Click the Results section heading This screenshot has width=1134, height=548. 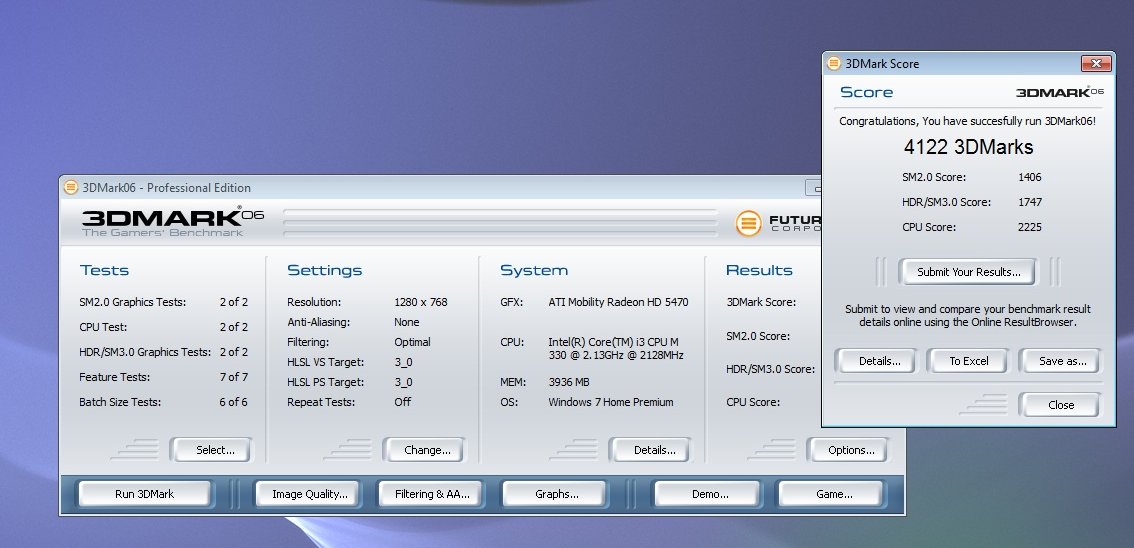[x=759, y=270]
